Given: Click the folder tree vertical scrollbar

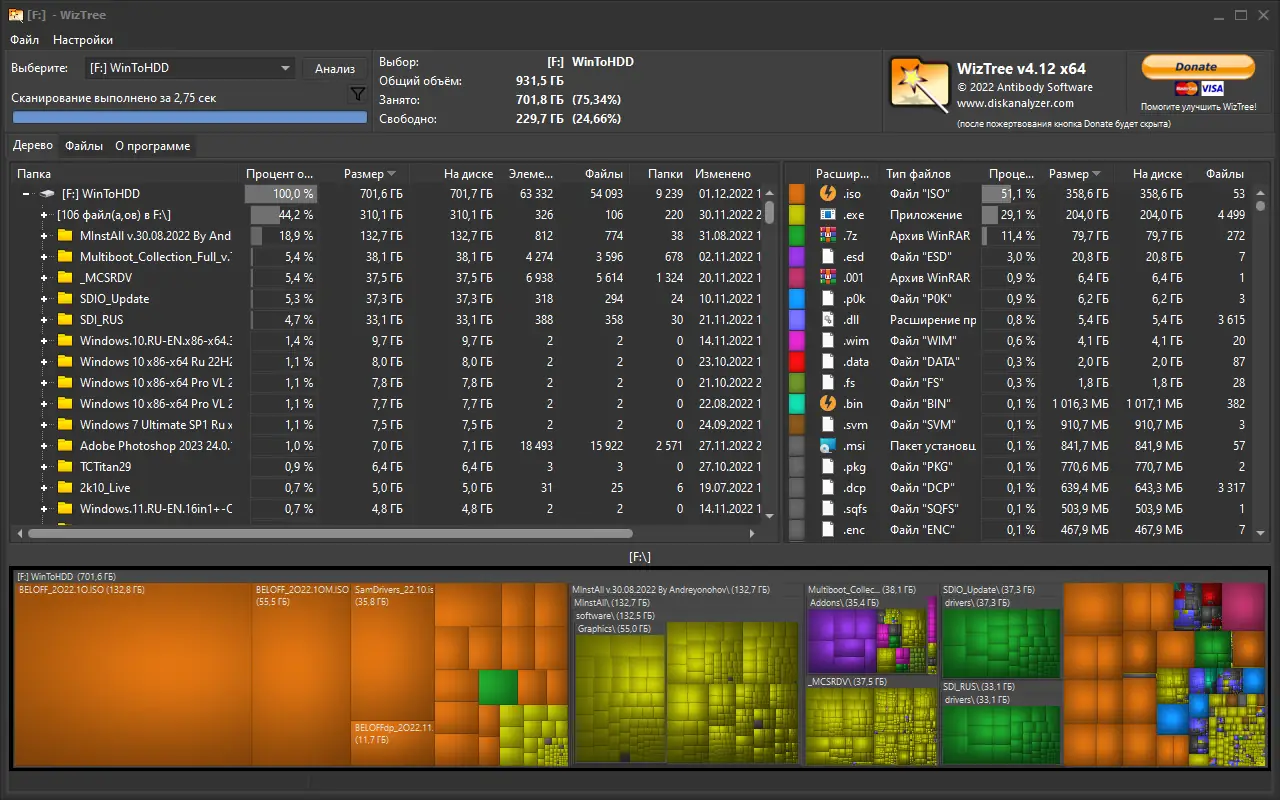Looking at the screenshot, I should tap(769, 212).
